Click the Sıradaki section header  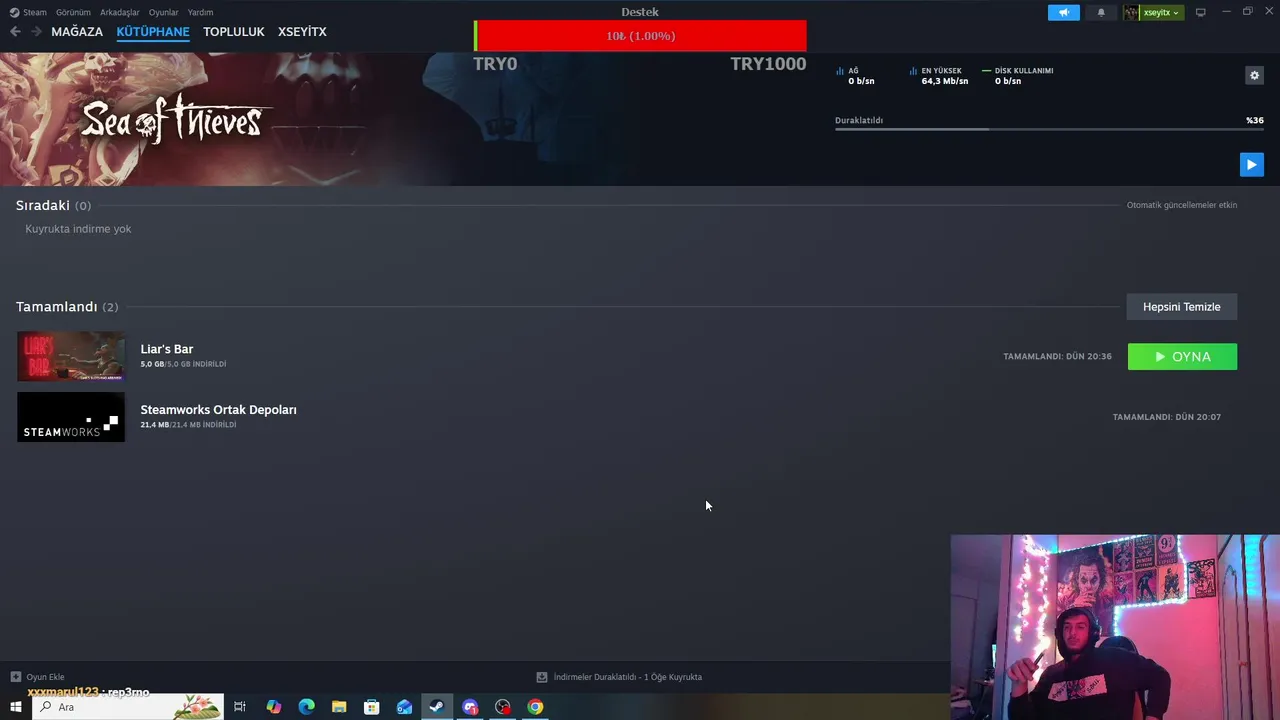(53, 205)
